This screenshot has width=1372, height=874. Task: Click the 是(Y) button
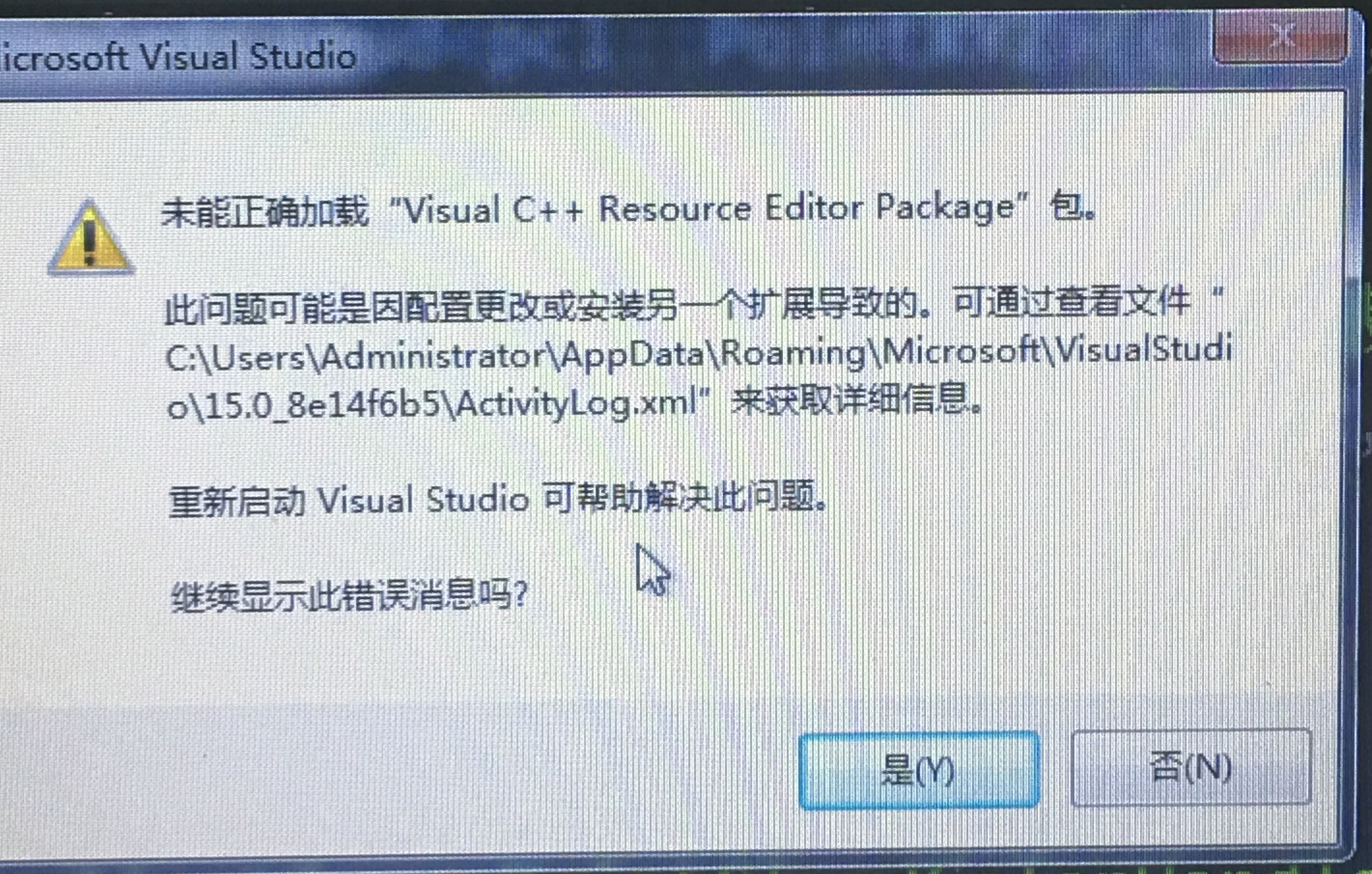click(x=919, y=770)
